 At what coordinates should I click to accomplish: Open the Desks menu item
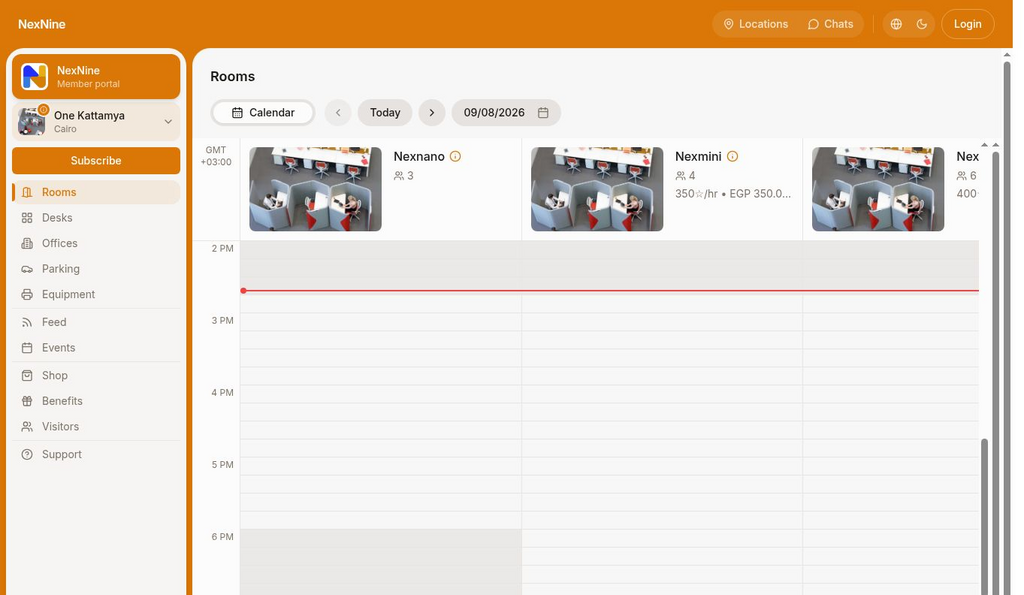96,217
